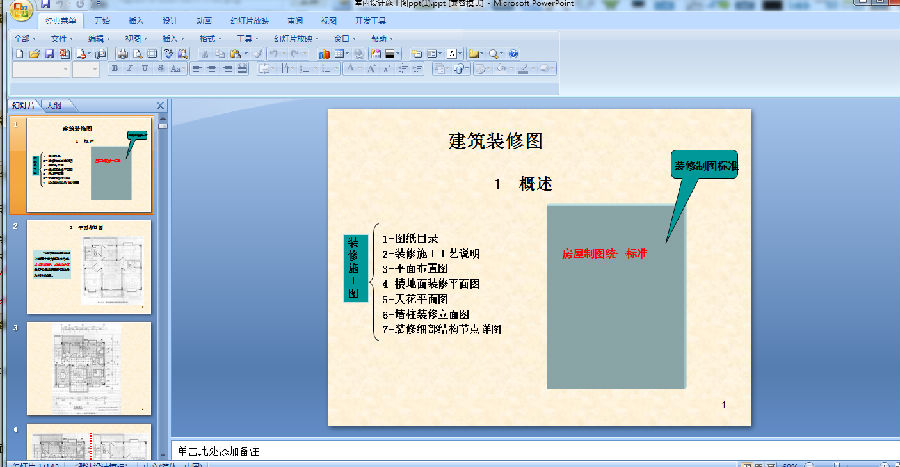Click Save in the Quick Access Toolbar

click(45, 3)
